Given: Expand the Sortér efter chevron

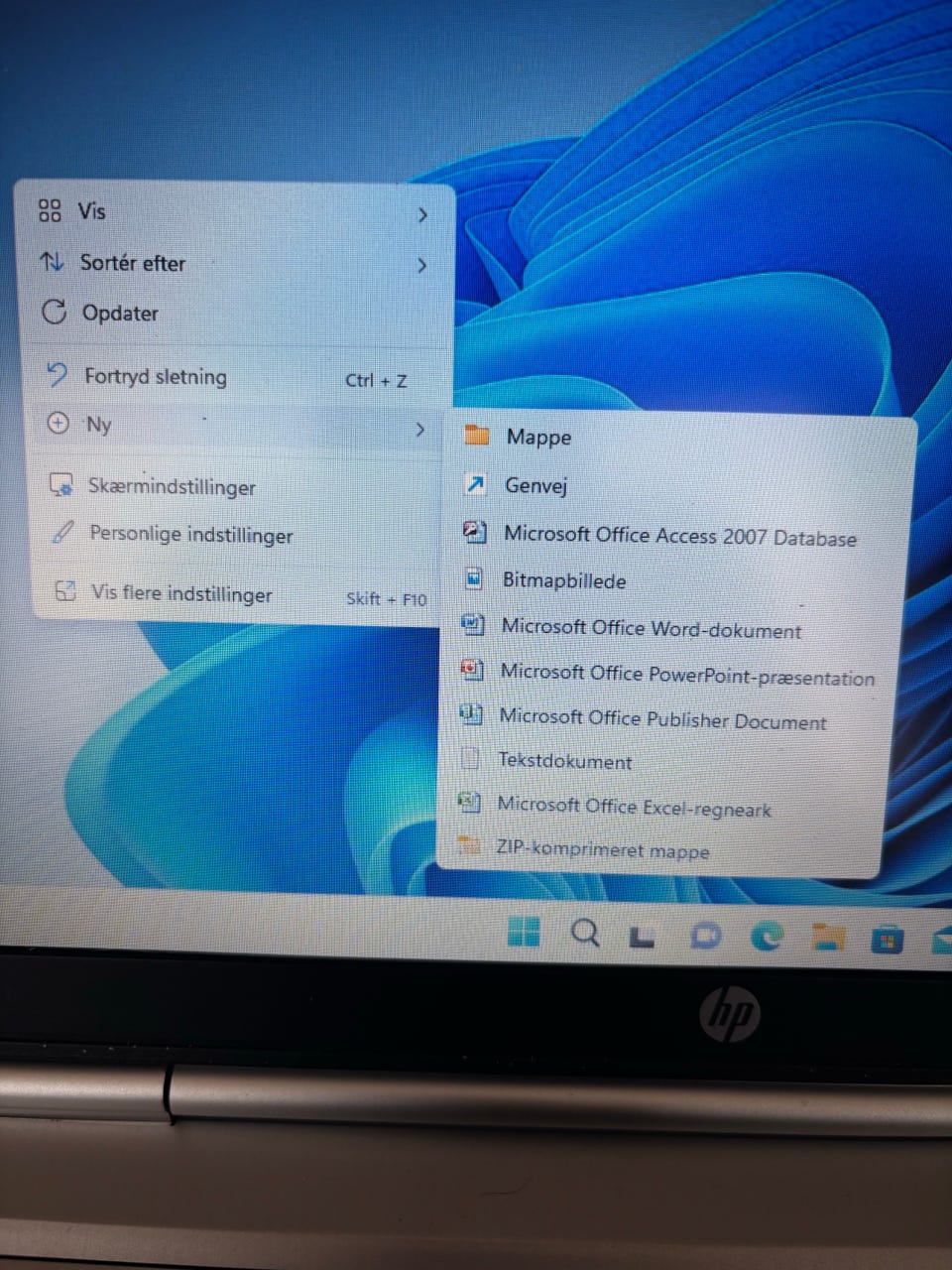Looking at the screenshot, I should 421,266.
